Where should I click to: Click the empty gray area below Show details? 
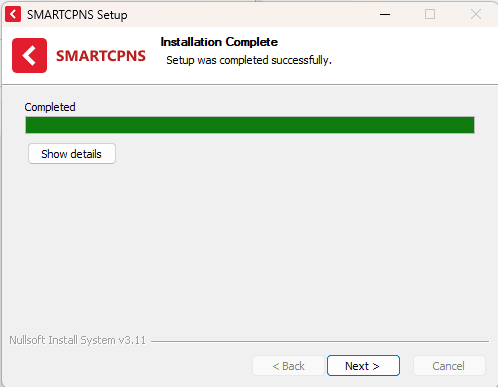(249, 247)
